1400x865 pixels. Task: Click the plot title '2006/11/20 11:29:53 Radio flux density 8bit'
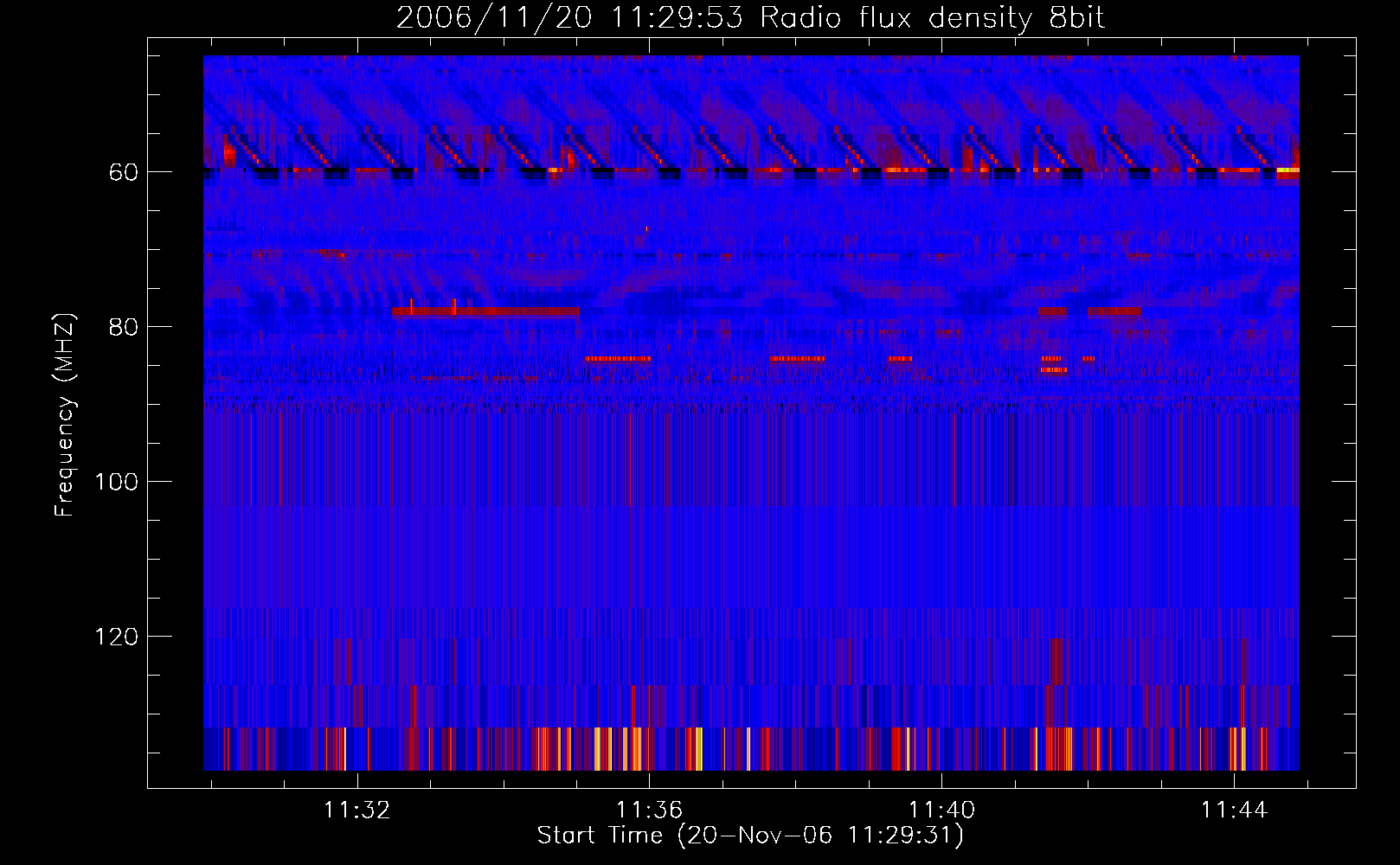pyautogui.click(x=750, y=17)
